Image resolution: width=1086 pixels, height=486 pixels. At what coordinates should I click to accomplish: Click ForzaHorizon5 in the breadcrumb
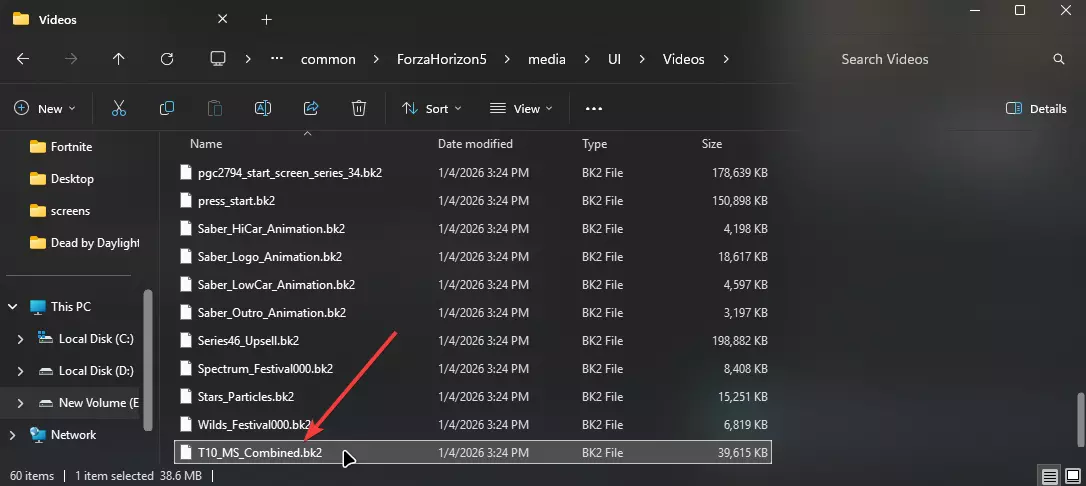[442, 60]
